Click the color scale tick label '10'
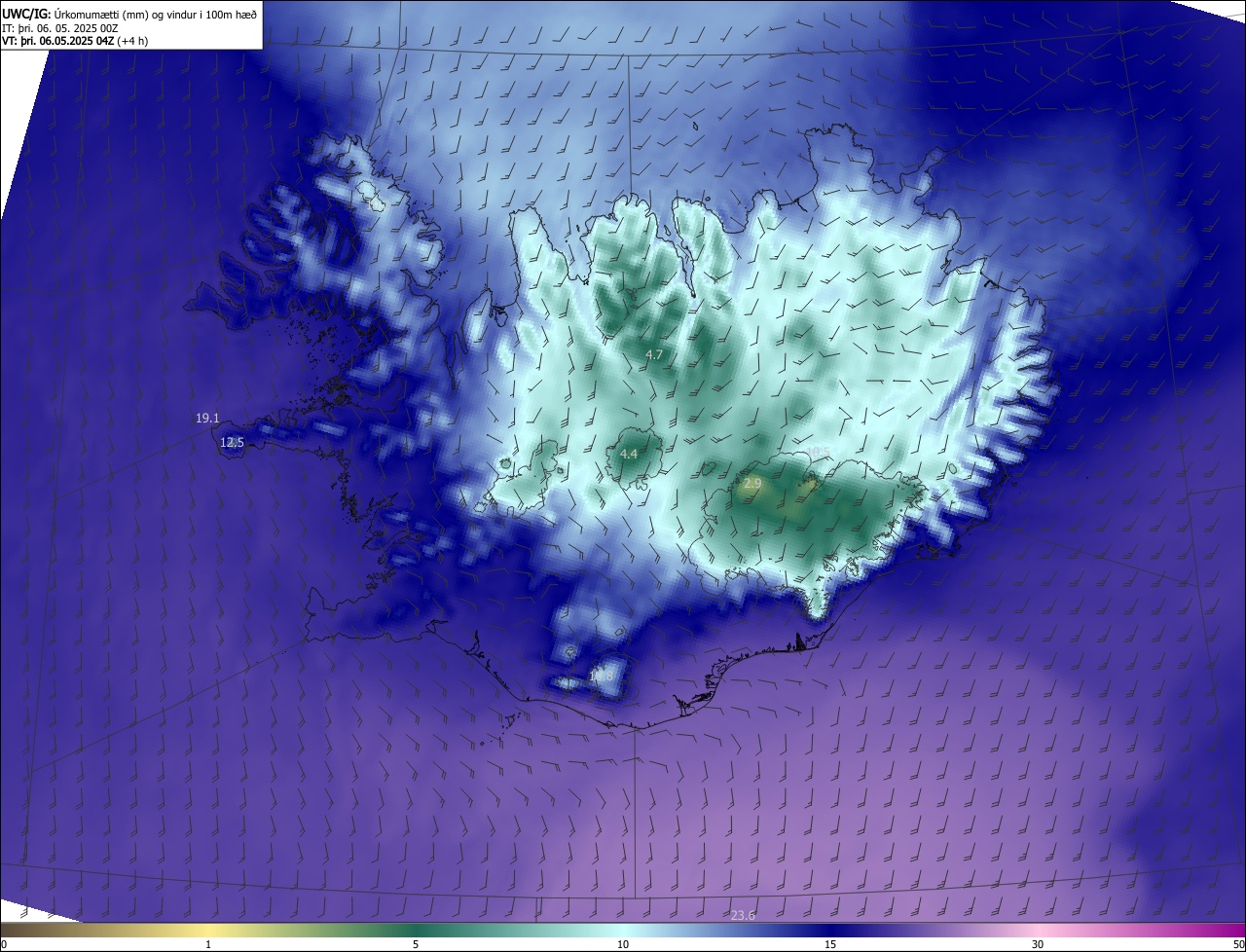The width and height of the screenshot is (1246, 952). tap(623, 944)
